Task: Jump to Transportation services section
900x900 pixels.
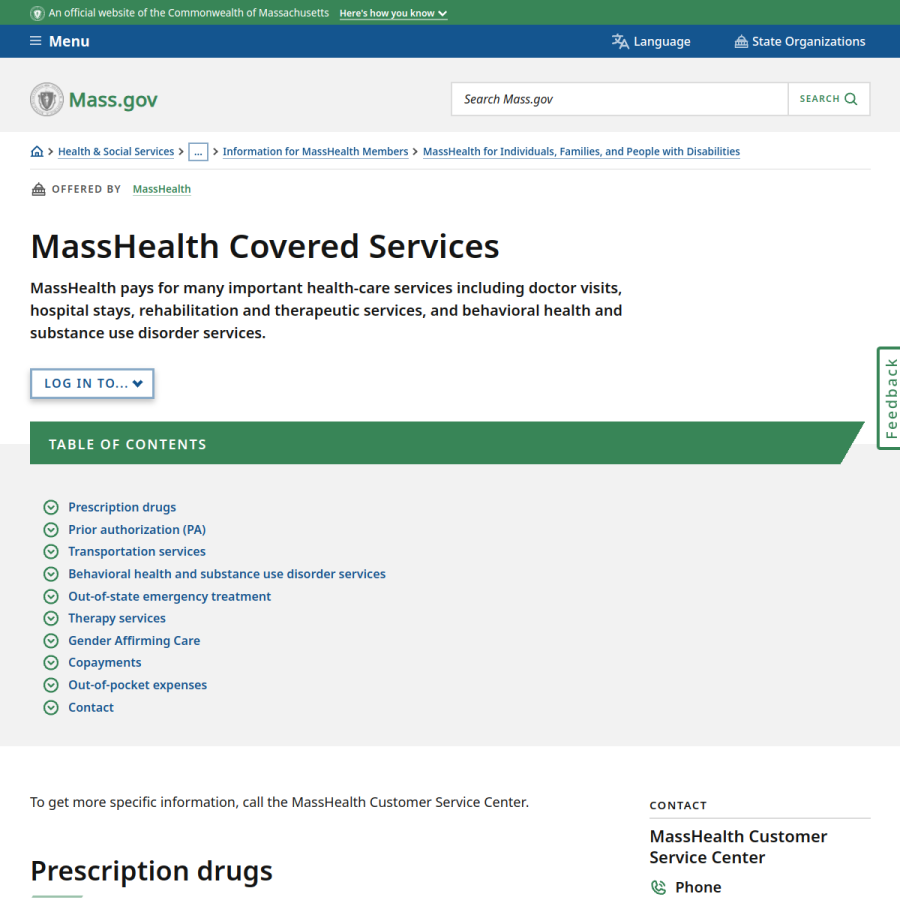Action: click(137, 552)
